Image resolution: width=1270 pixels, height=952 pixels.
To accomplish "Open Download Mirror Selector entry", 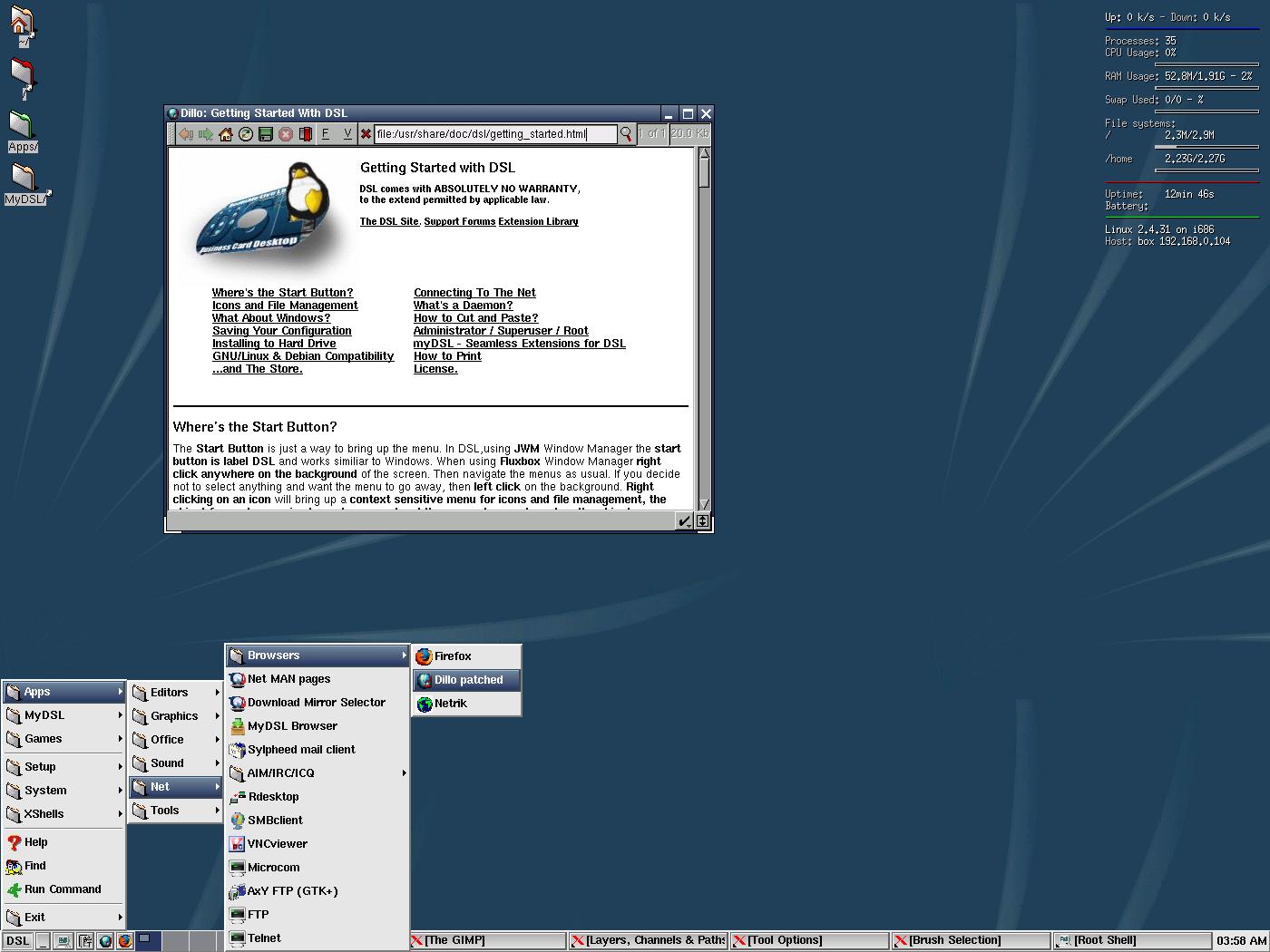I will 317,703.
